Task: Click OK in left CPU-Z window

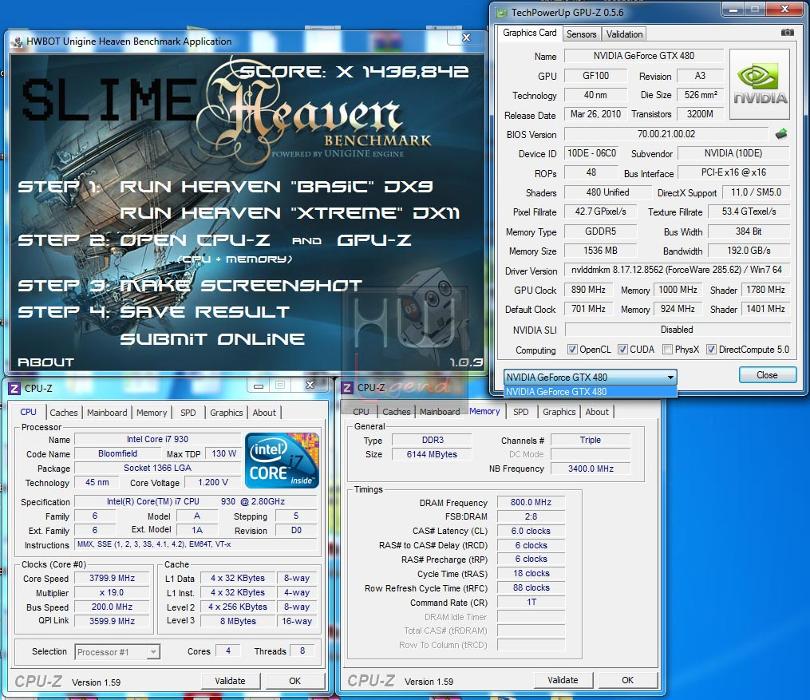Action: 295,681
